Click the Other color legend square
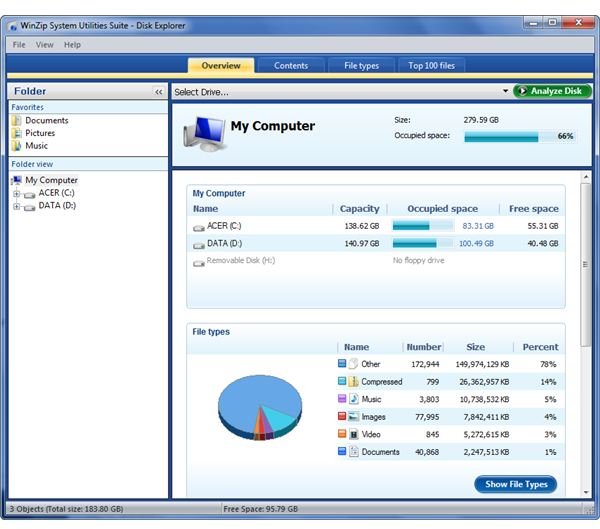This screenshot has width=600, height=529. (342, 363)
